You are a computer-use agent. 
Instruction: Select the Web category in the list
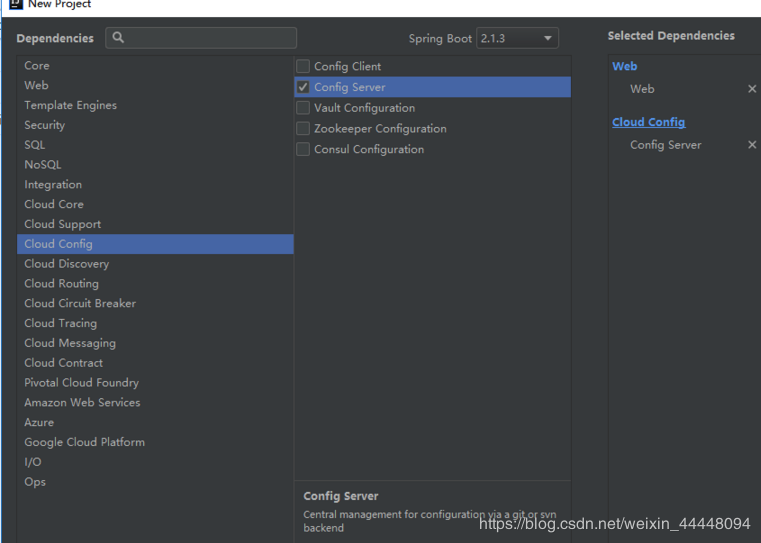(155, 85)
